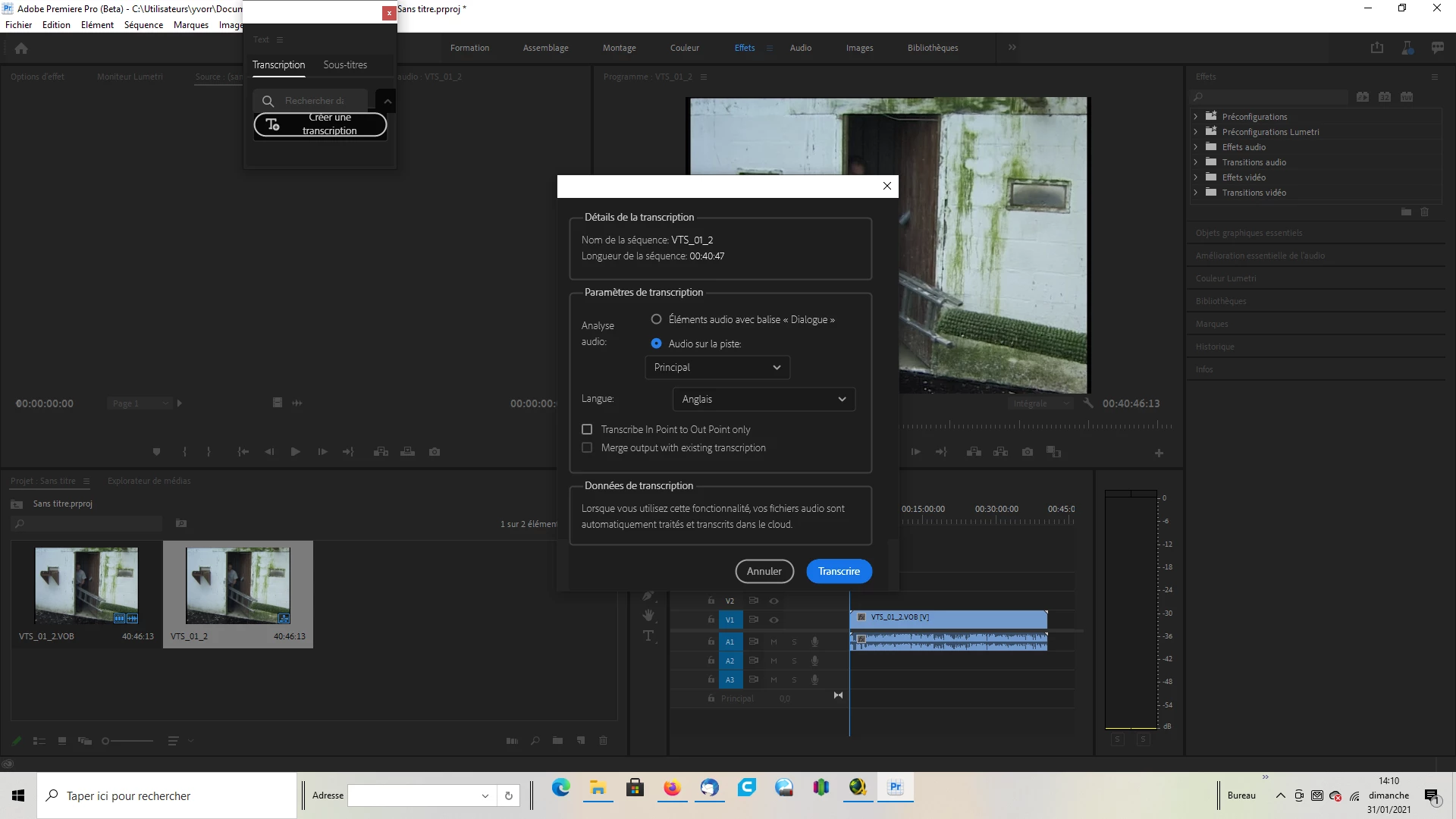Image resolution: width=1456 pixels, height=819 pixels.
Task: Toggle the eye visibility for track V1
Action: pyautogui.click(x=774, y=620)
